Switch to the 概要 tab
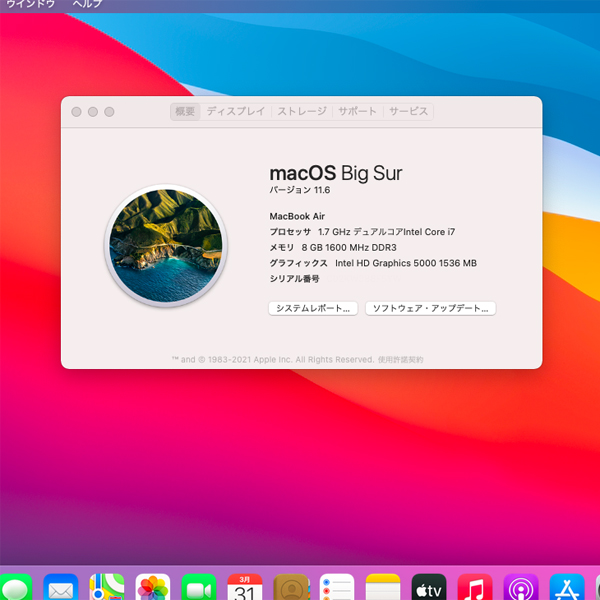Image resolution: width=600 pixels, height=600 pixels. tap(185, 112)
